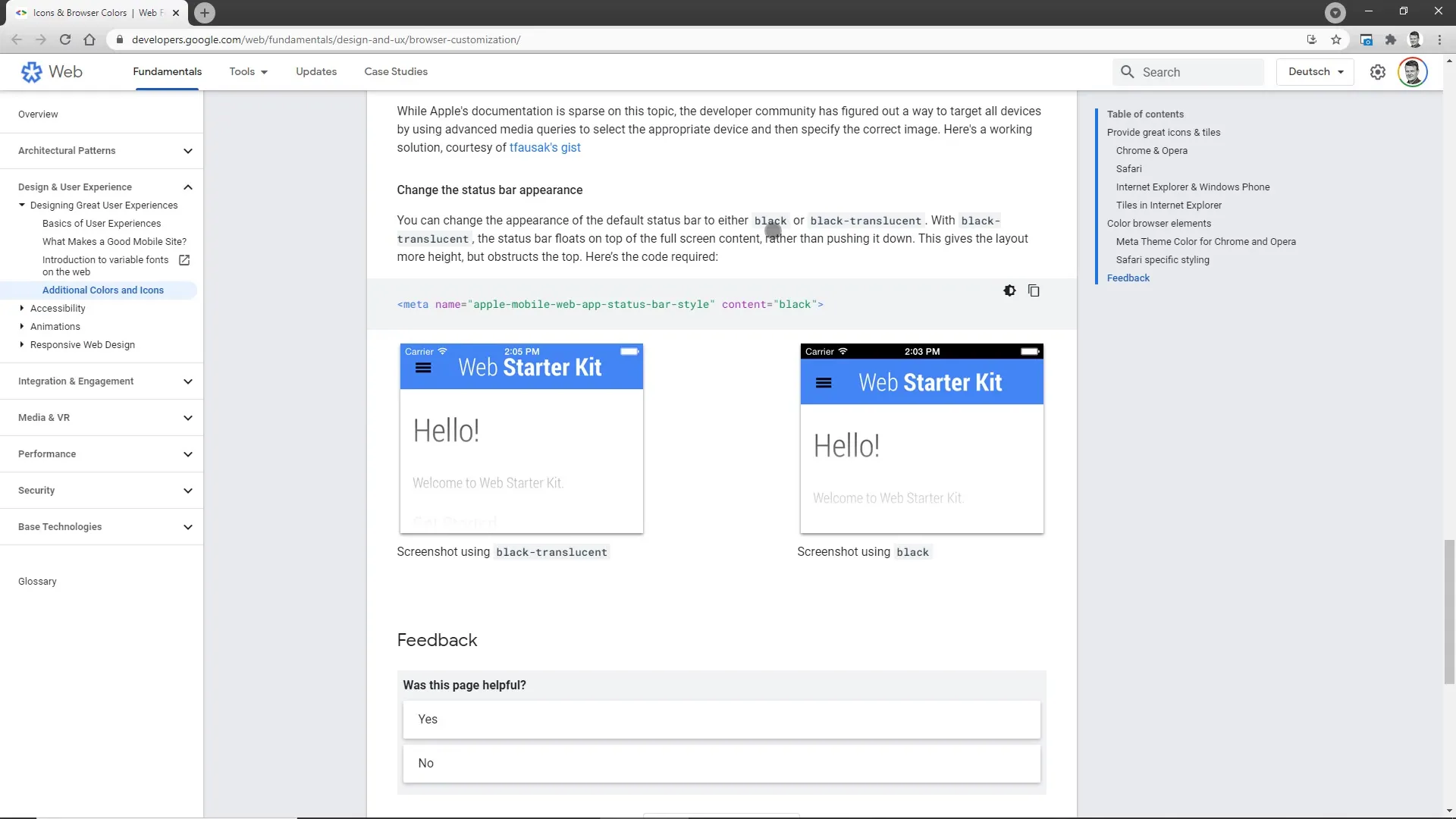Screen dimensions: 1456x819
Task: Click the tab search dropdown circle
Action: tap(1335, 12)
